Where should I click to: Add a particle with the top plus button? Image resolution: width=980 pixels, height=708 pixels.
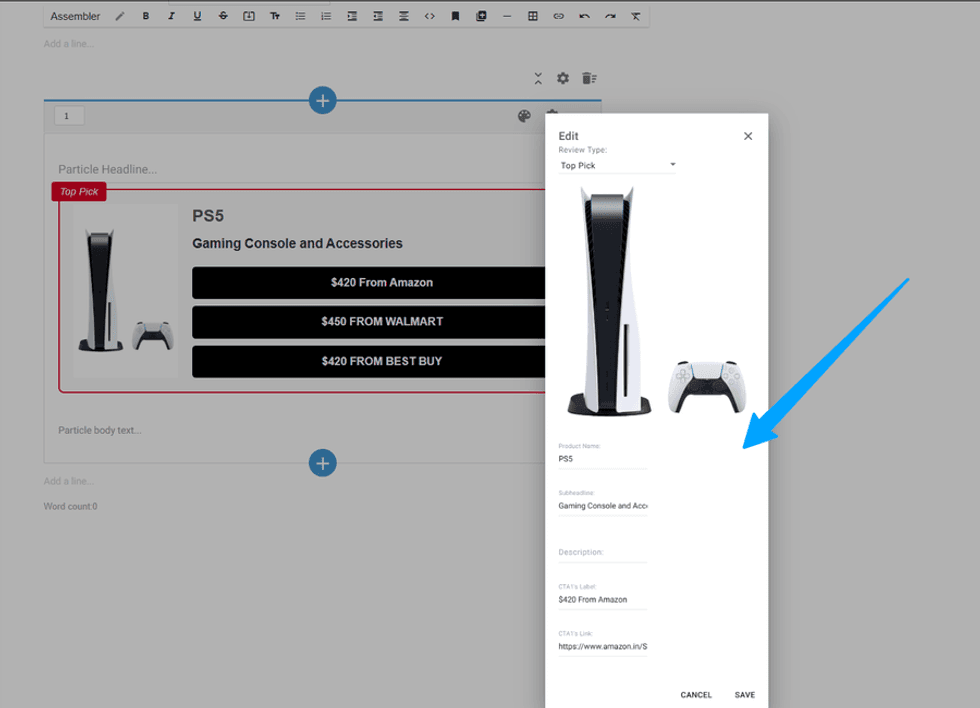(322, 100)
